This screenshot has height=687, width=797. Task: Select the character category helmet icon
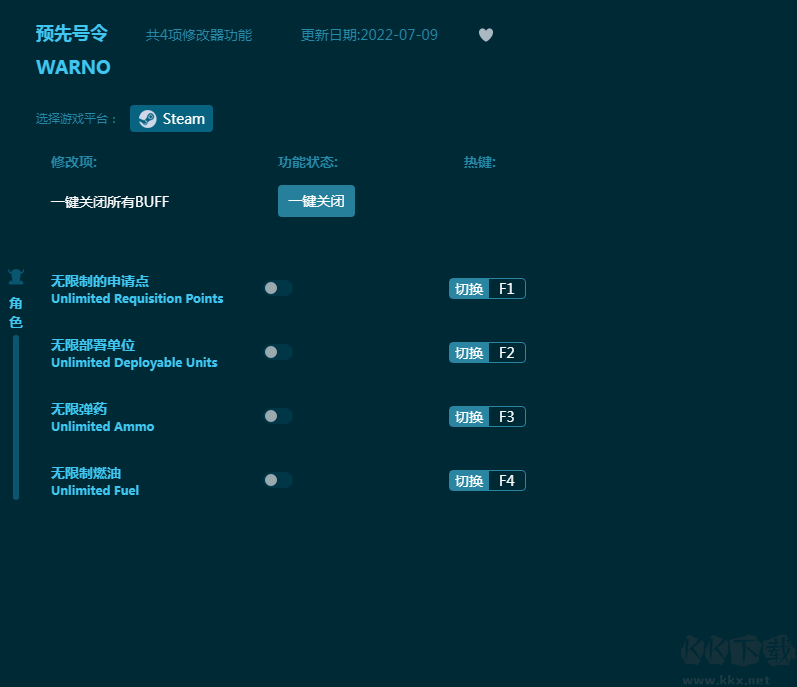click(16, 276)
